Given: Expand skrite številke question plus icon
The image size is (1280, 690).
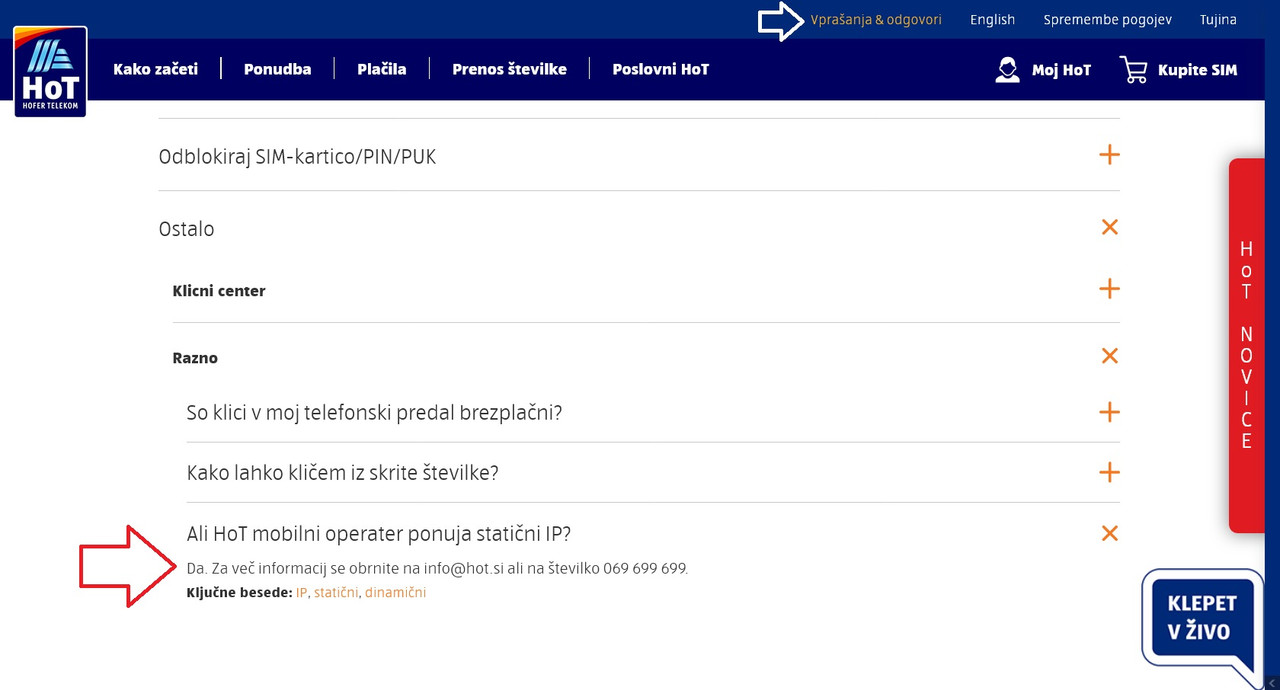Looking at the screenshot, I should [1109, 472].
